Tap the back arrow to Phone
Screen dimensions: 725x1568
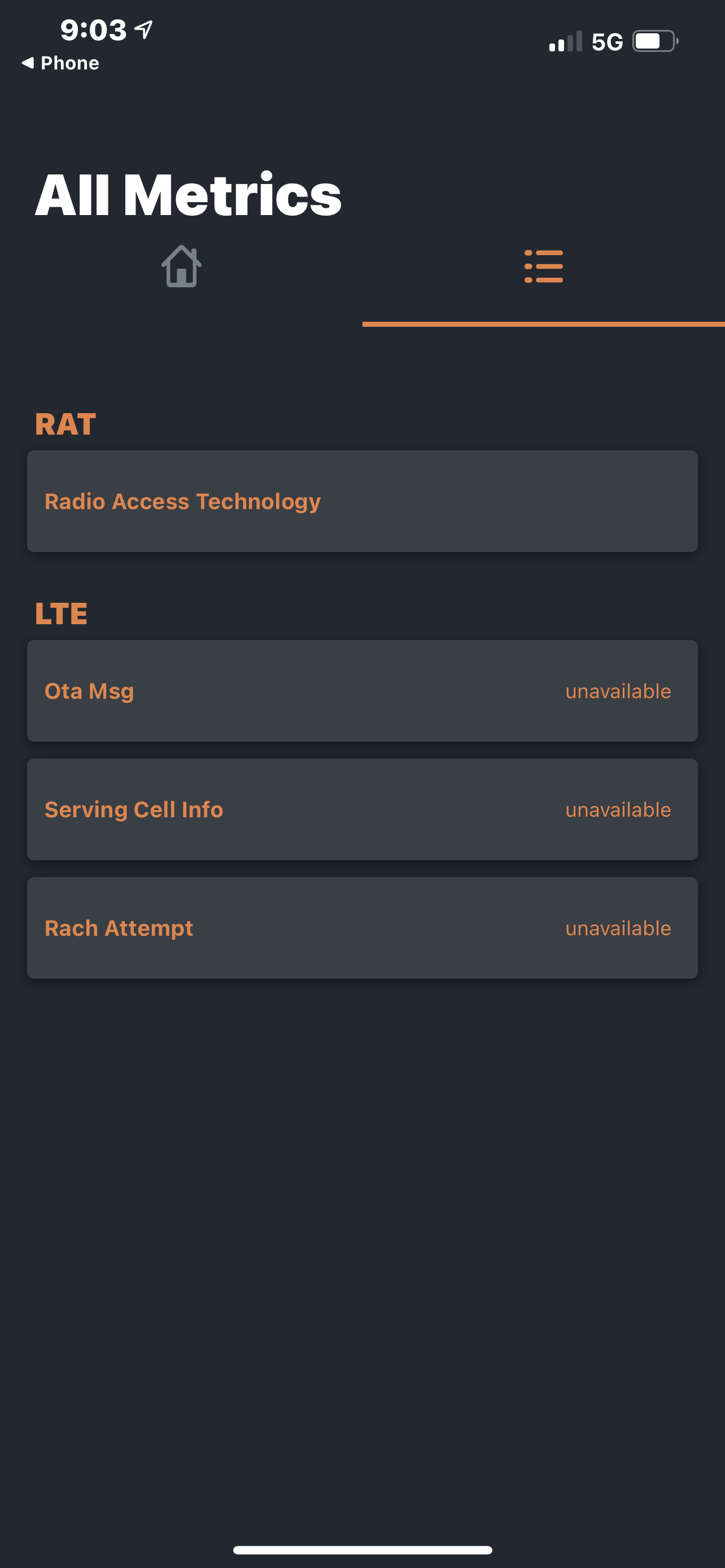[x=28, y=63]
